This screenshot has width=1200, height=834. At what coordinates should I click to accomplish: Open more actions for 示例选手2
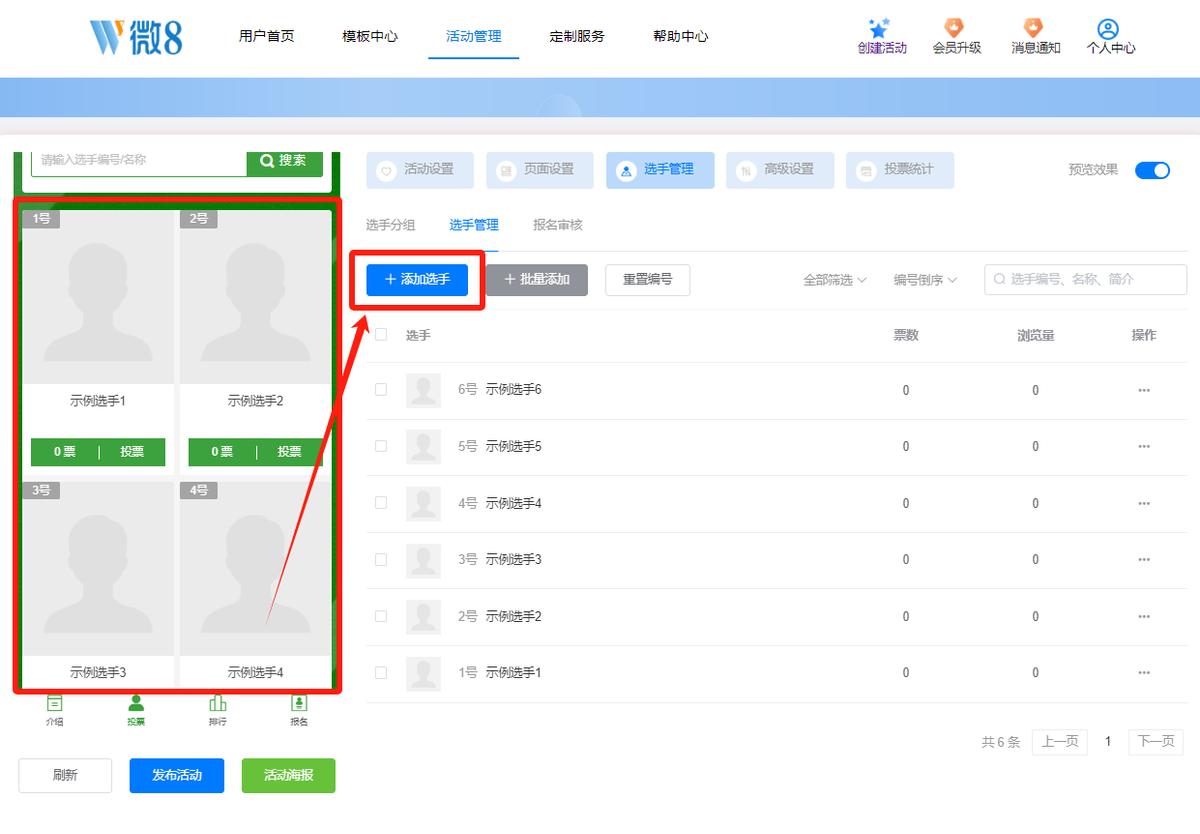coord(1144,616)
